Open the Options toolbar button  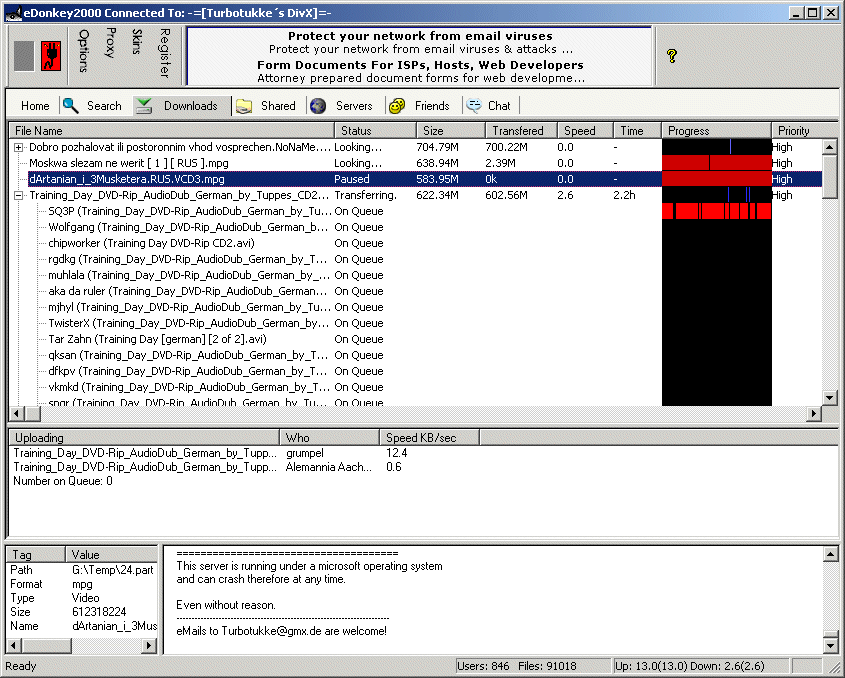pyautogui.click(x=84, y=51)
